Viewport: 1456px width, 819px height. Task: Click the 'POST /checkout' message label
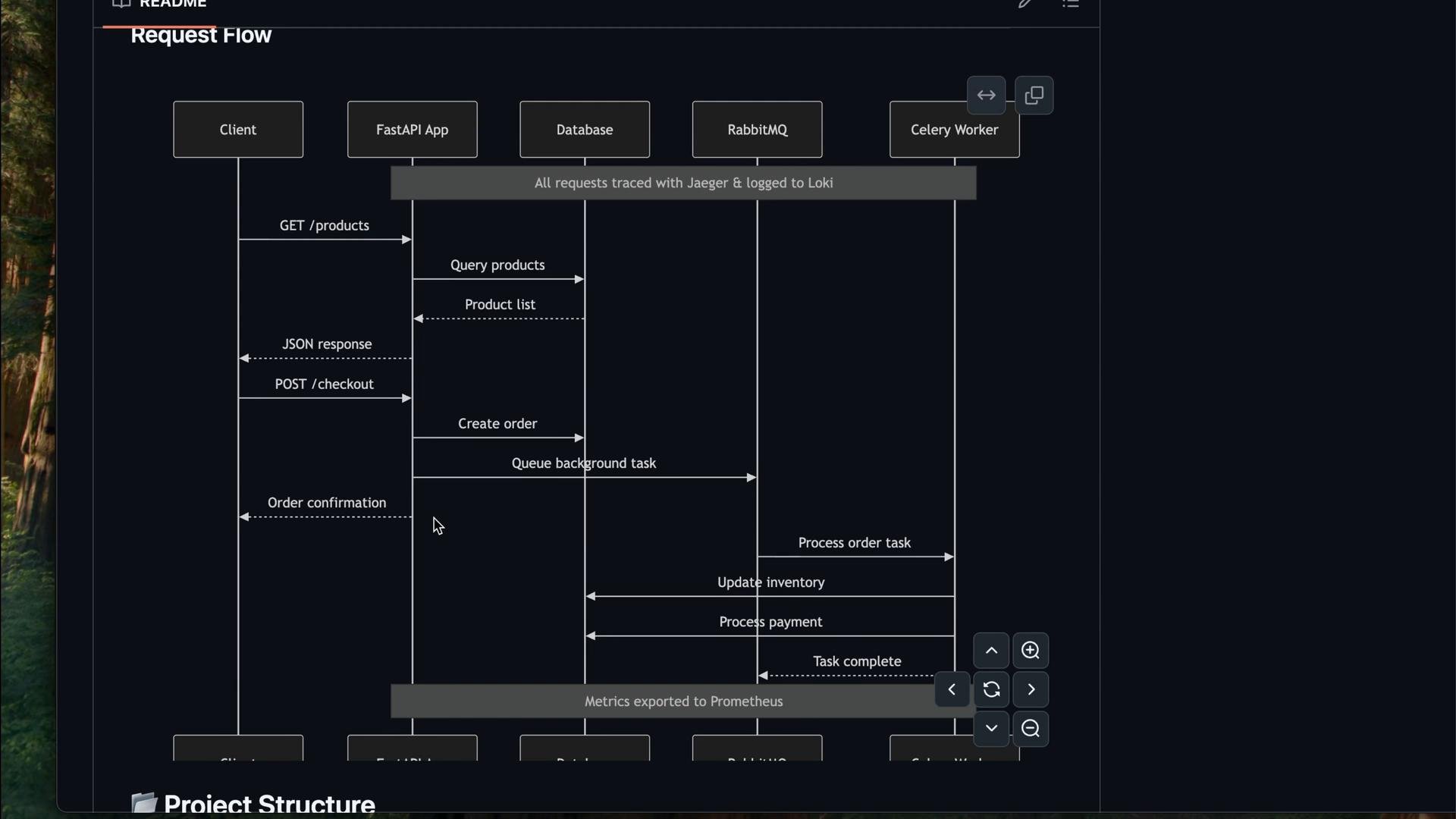coord(325,384)
